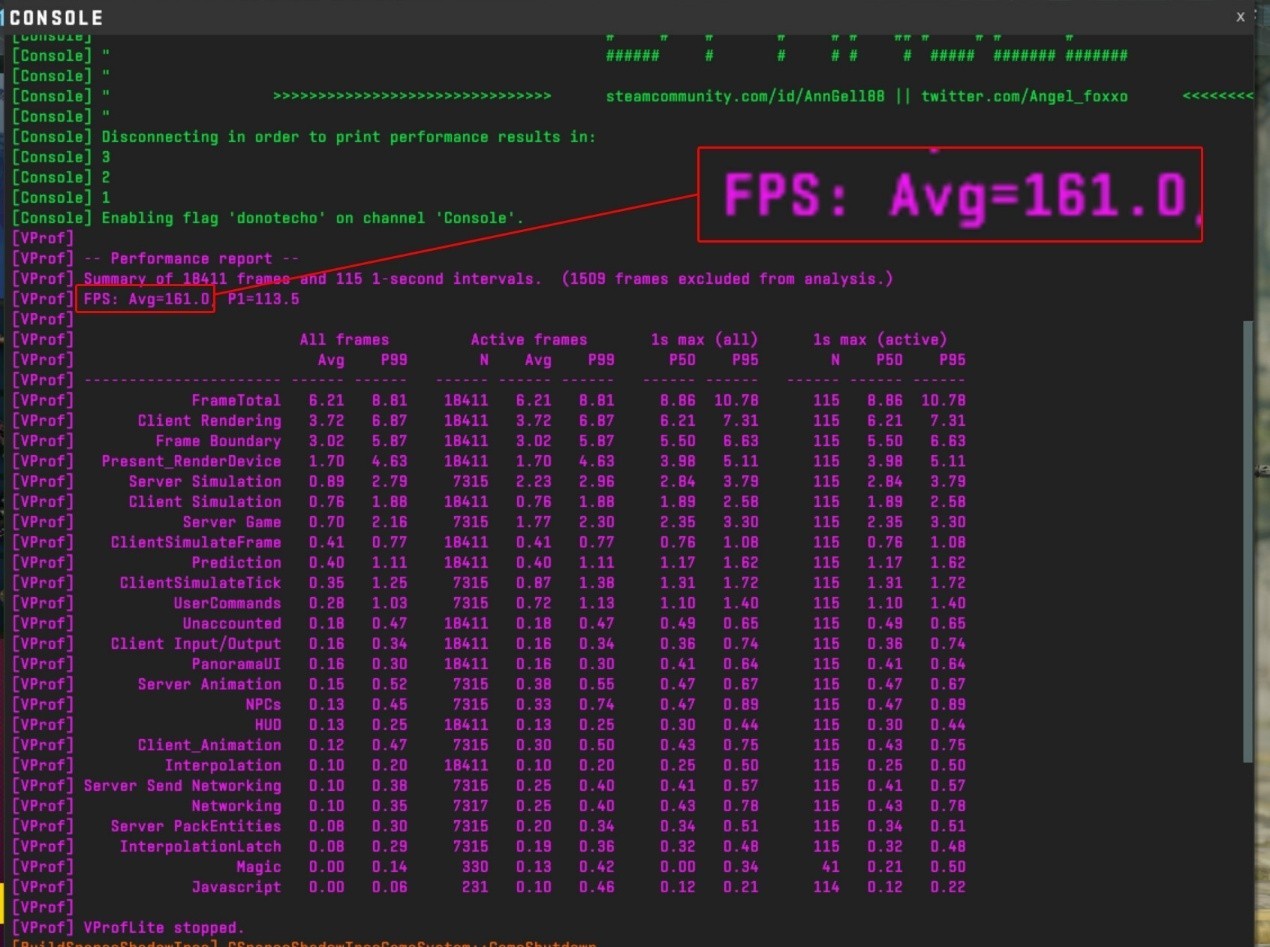Select the FrameTotal row label
The height and width of the screenshot is (947, 1270).
236,400
